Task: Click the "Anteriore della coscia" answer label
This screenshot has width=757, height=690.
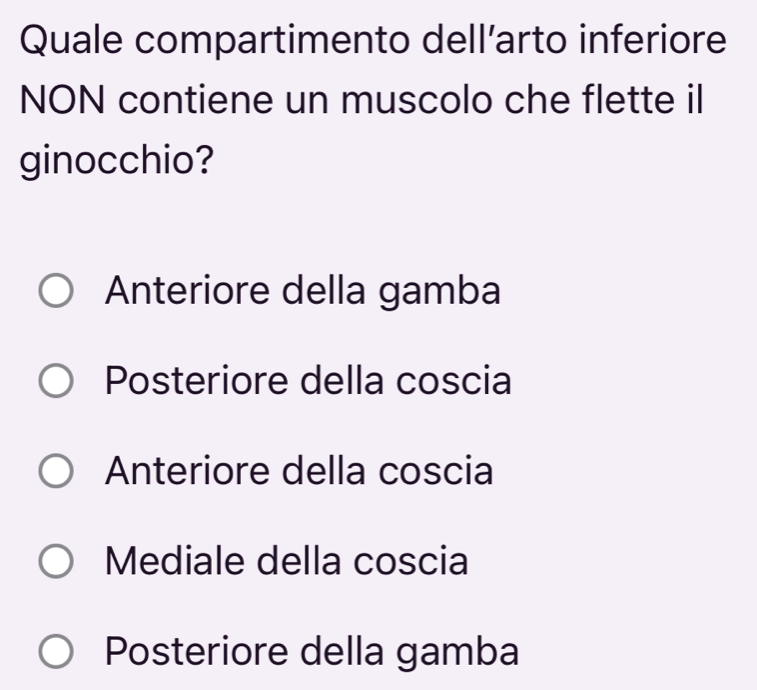Action: (x=299, y=470)
